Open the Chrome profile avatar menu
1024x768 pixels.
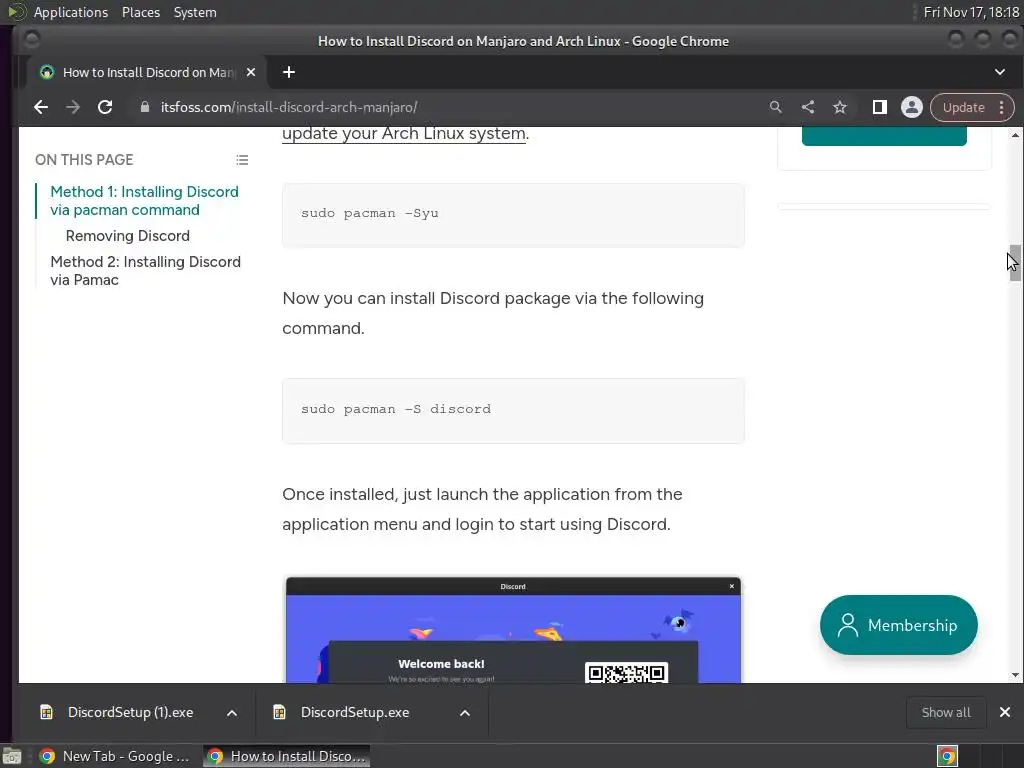tap(912, 107)
